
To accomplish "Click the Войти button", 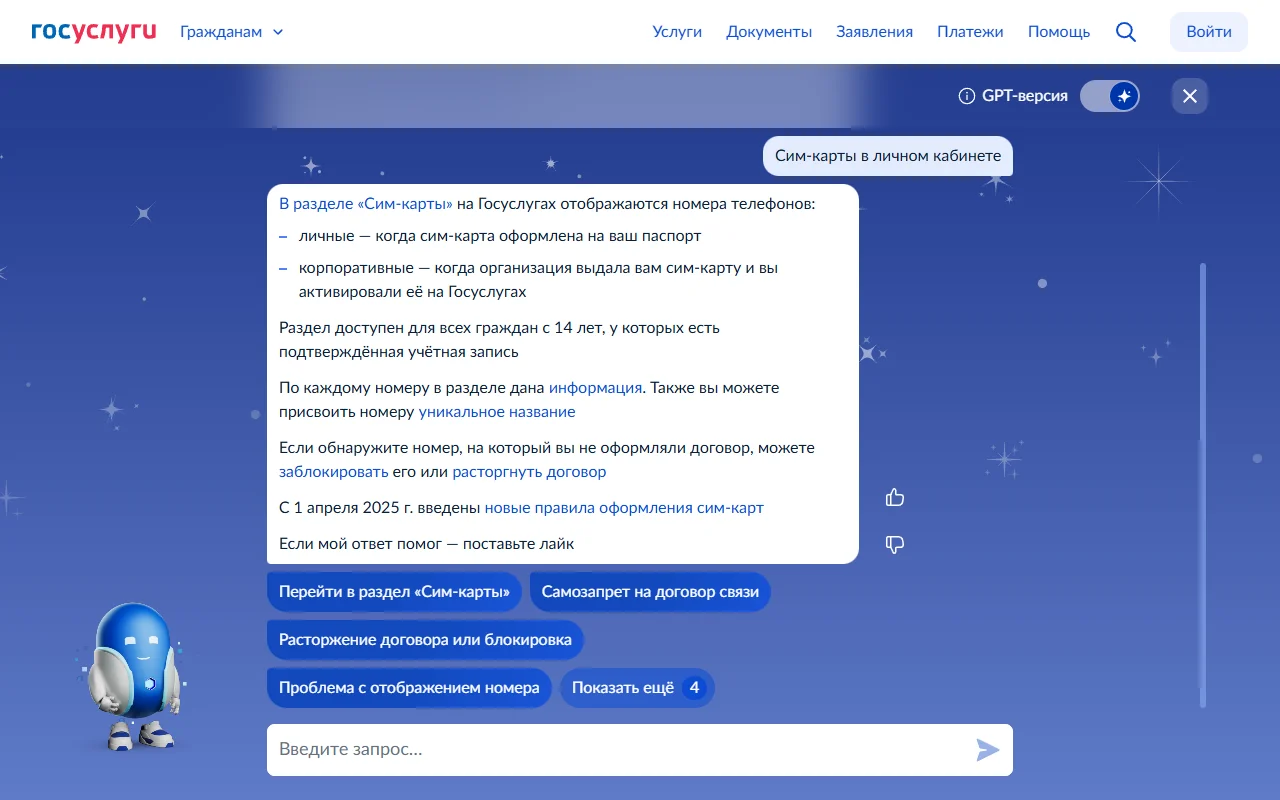I will (x=1209, y=32).
